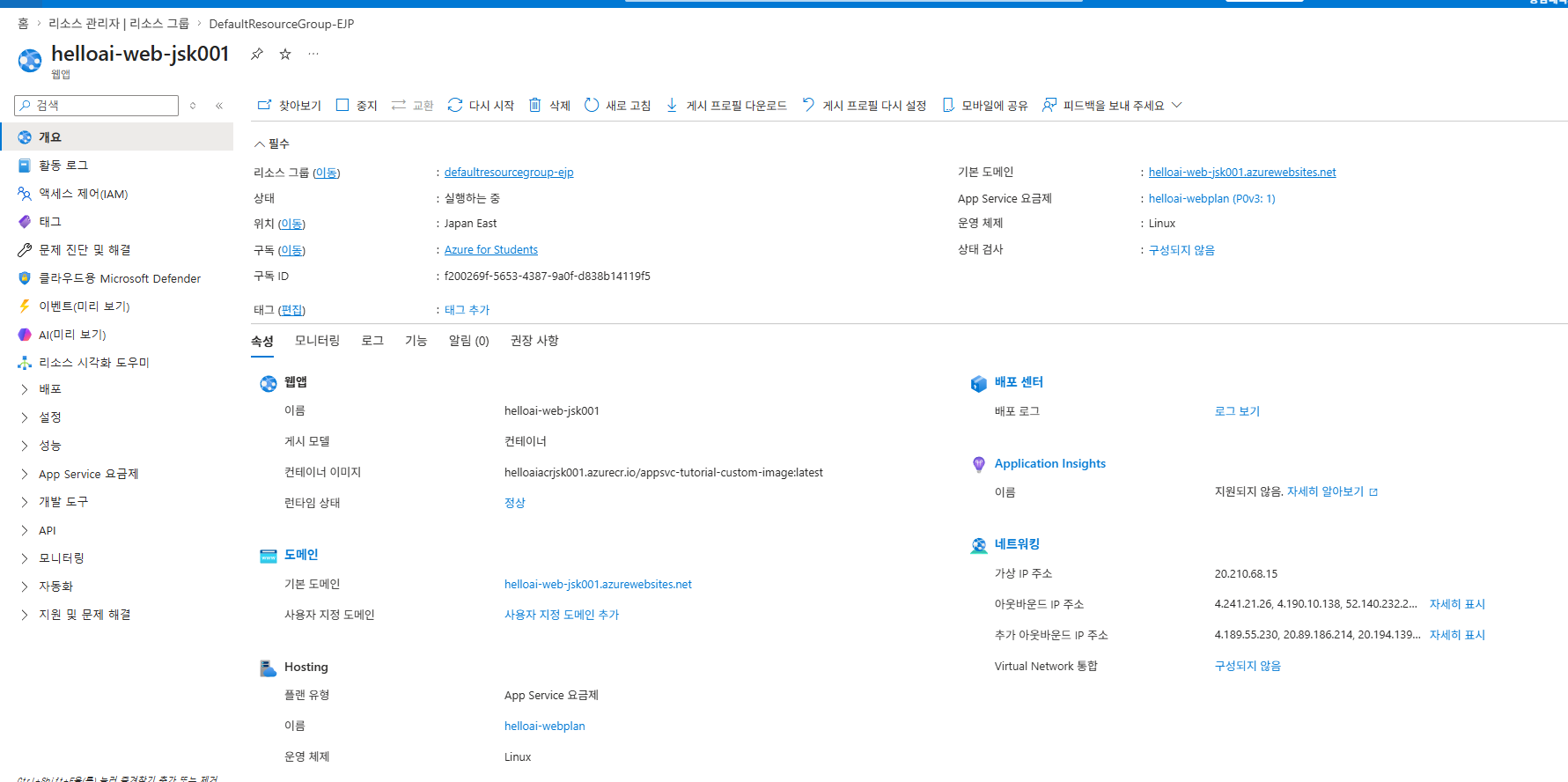
Task: Delete the web app with 삭제
Action: 549,105
